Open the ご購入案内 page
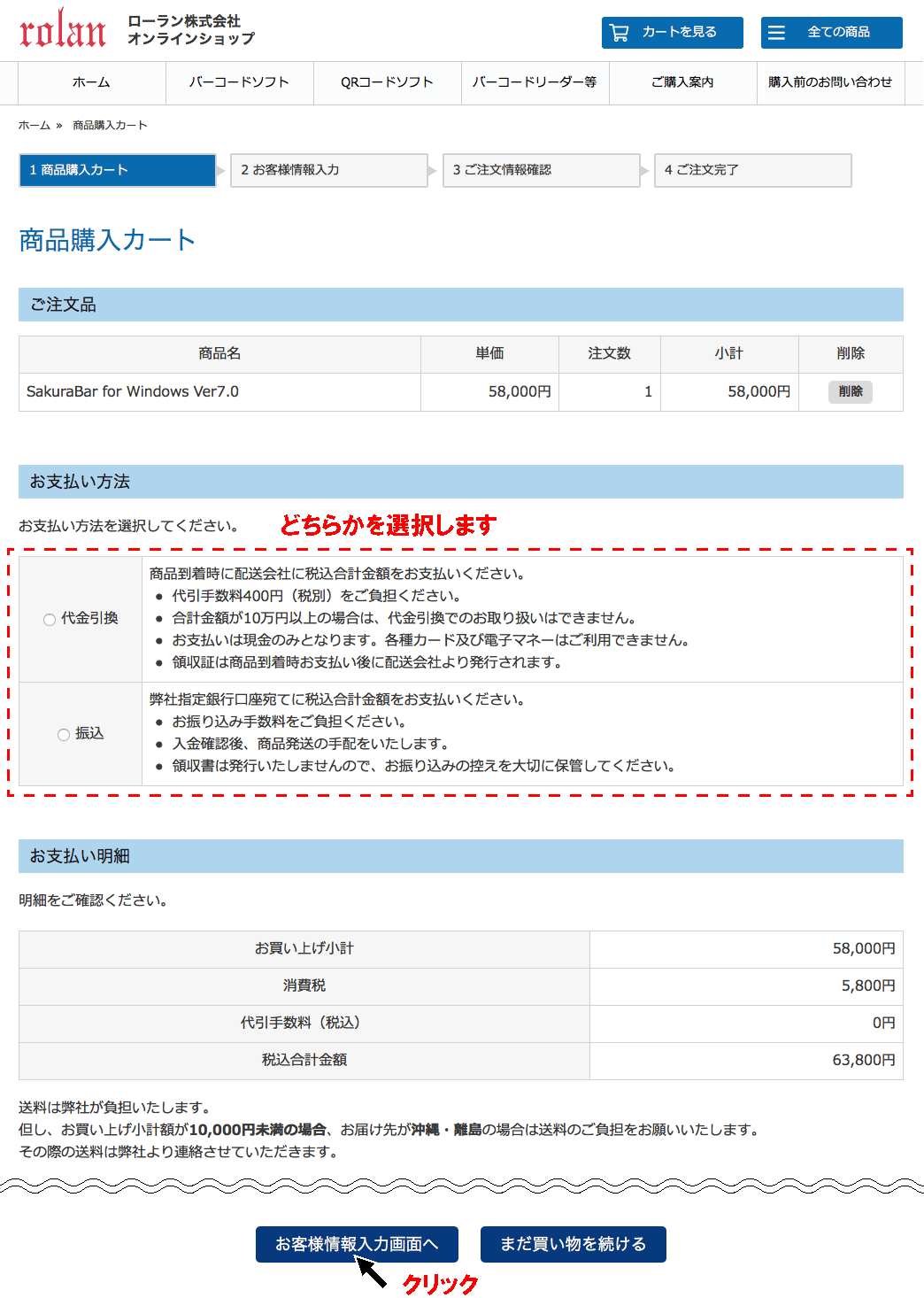 (682, 82)
